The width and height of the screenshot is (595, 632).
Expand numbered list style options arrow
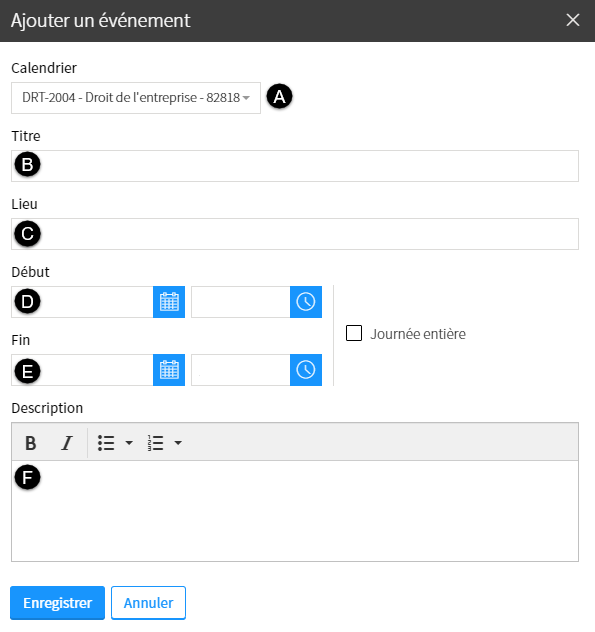178,443
